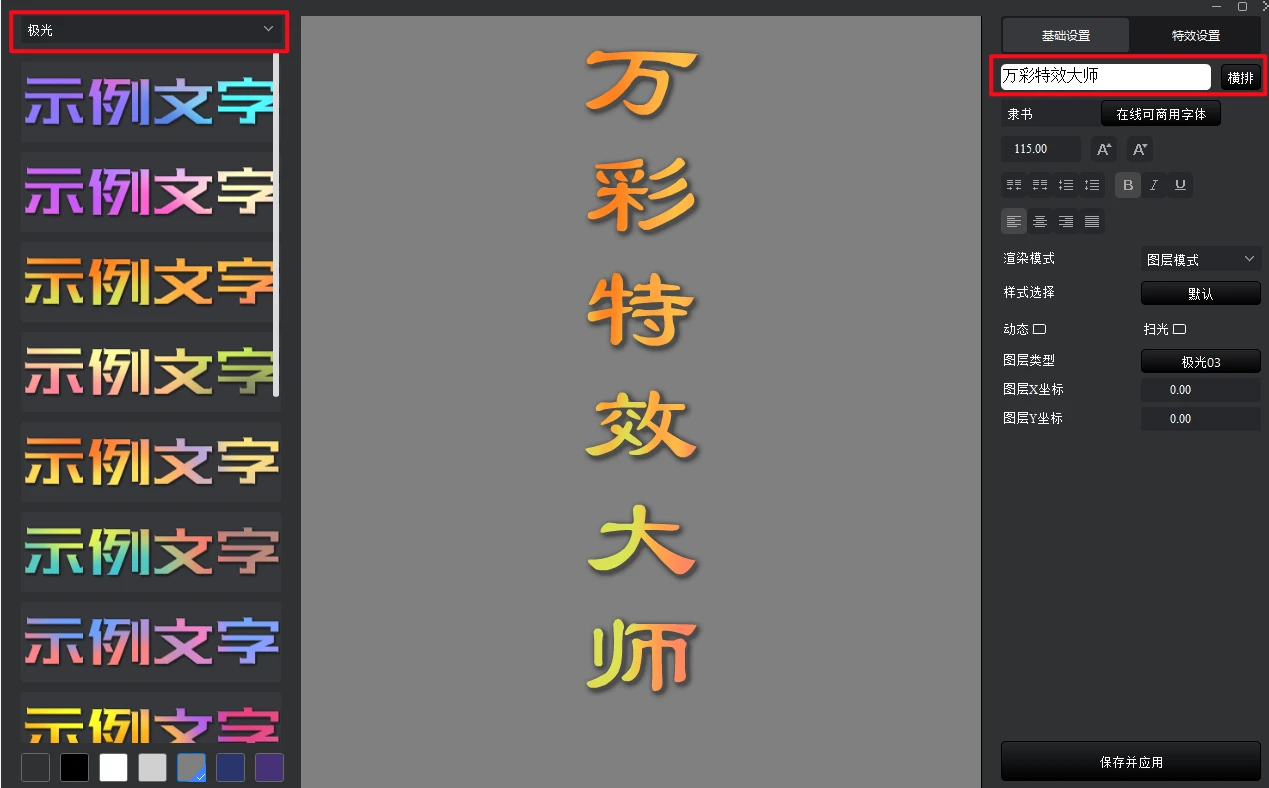Switch to the 特效设置 tab
The image size is (1269, 788).
point(1196,35)
